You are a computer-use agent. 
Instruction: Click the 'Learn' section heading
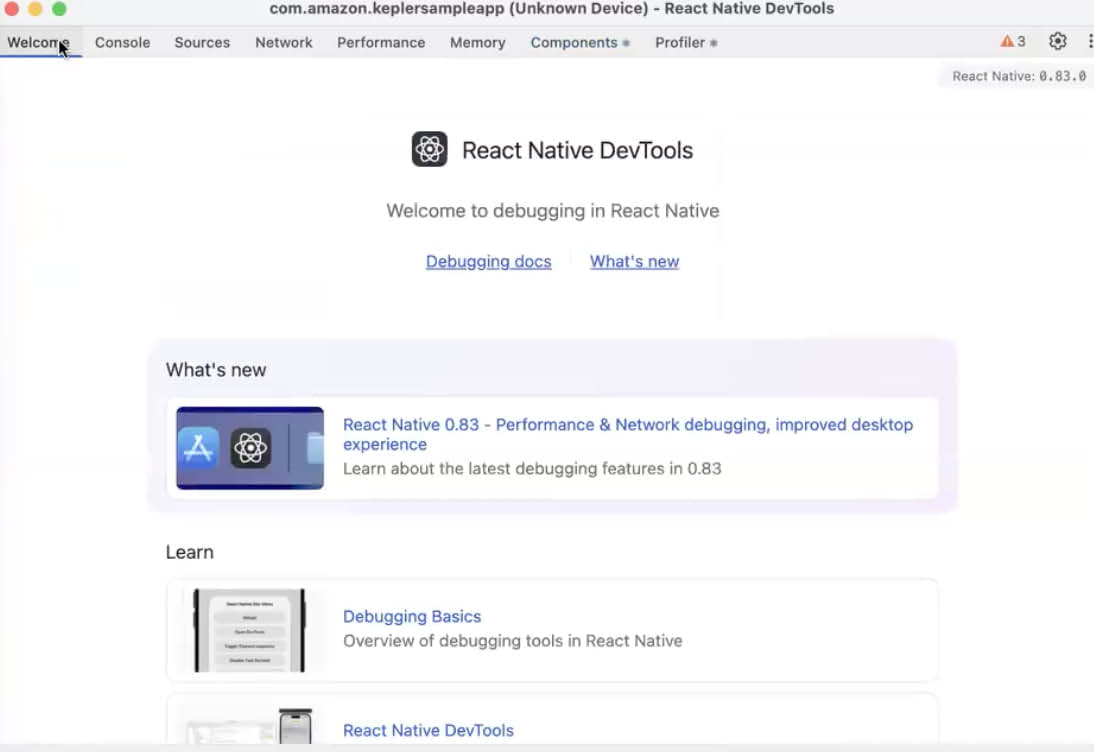[189, 552]
